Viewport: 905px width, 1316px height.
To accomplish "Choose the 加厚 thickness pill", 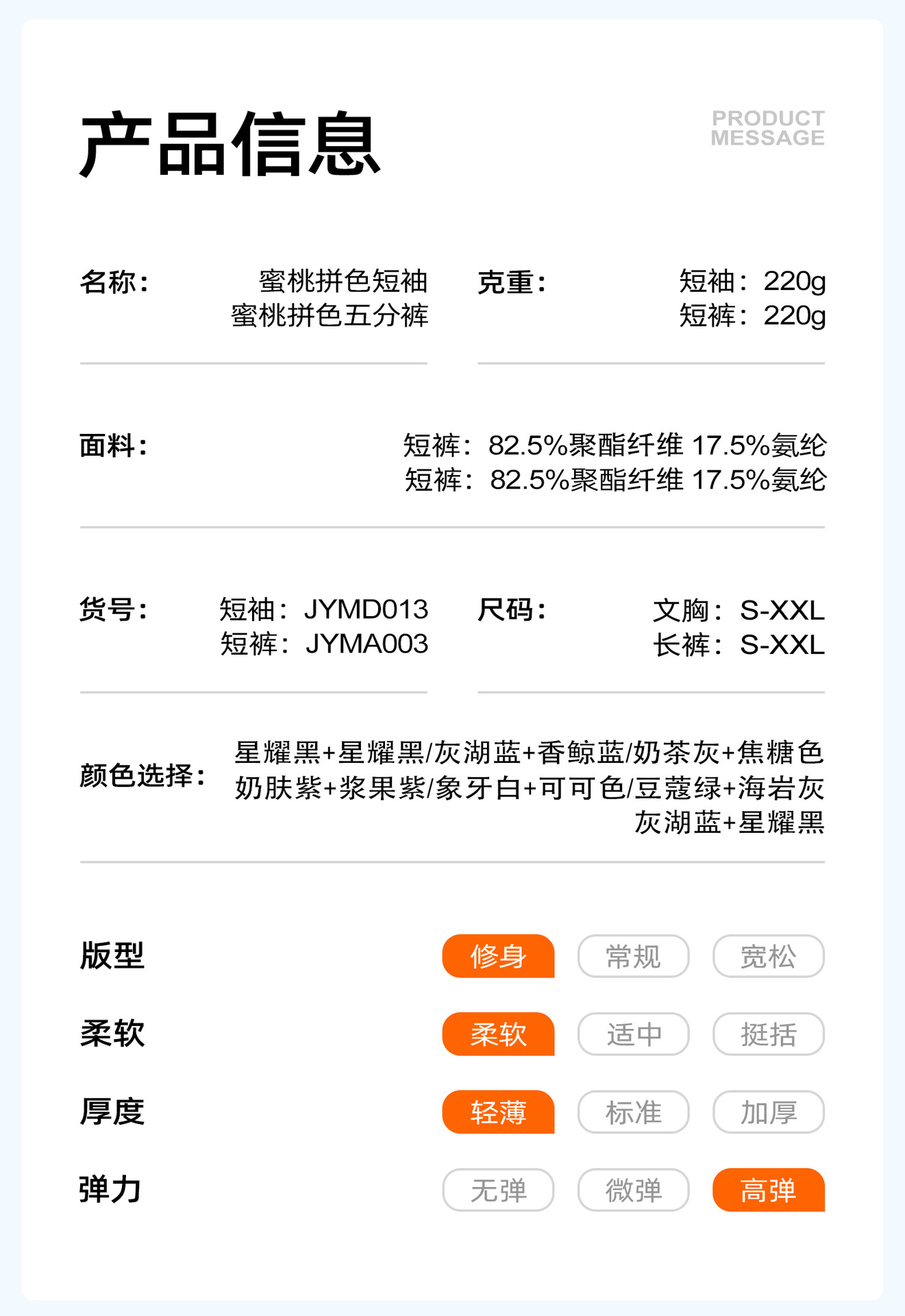I will pyautogui.click(x=768, y=1112).
